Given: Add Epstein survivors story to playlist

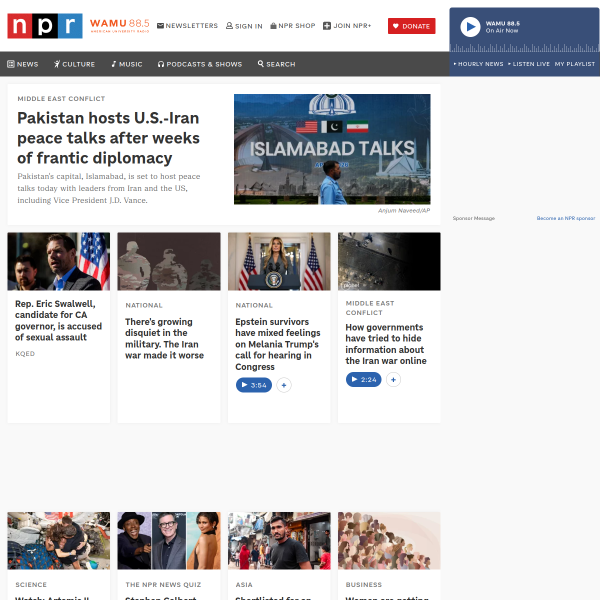Looking at the screenshot, I should click(284, 385).
